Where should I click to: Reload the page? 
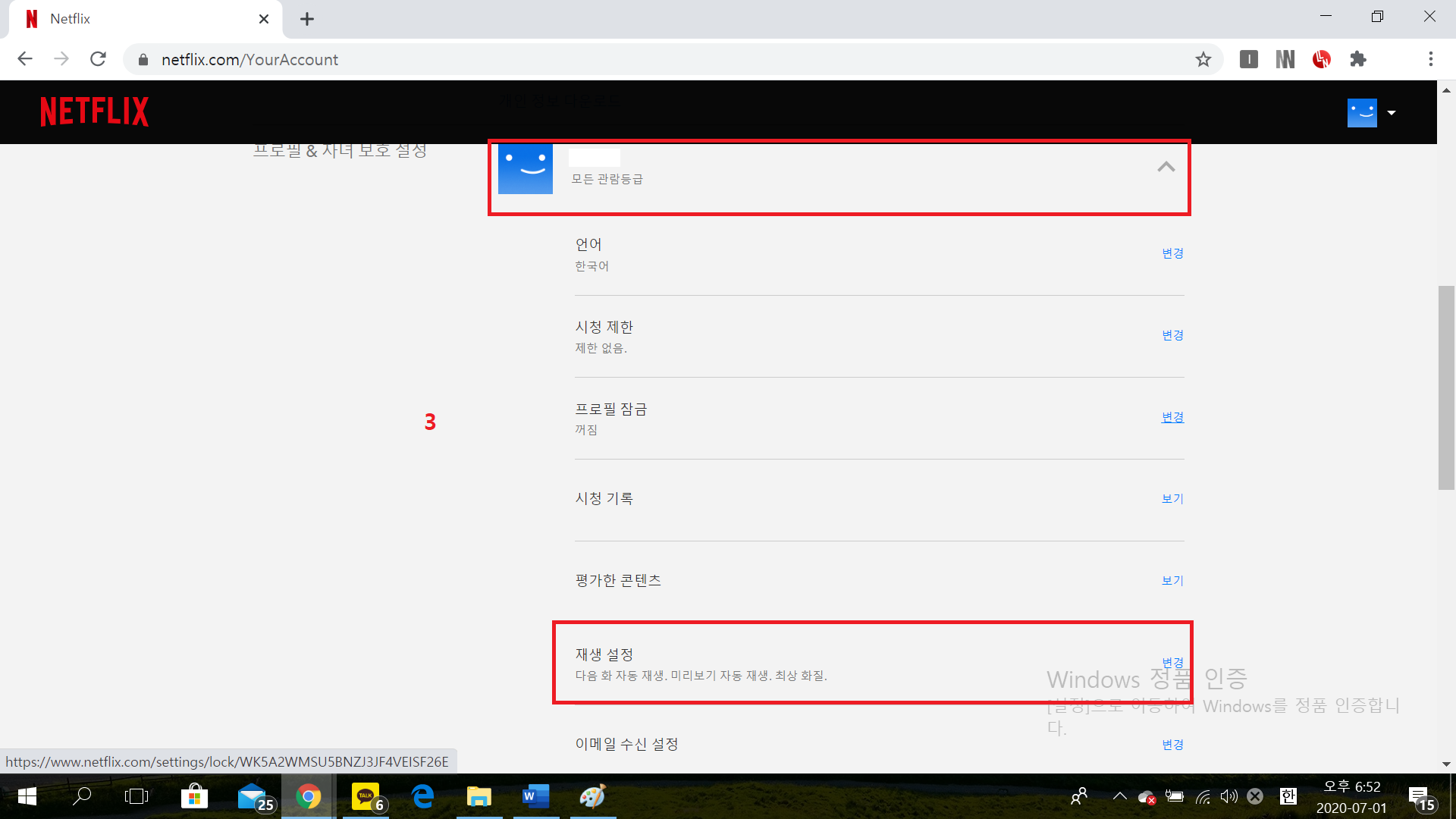pos(98,59)
